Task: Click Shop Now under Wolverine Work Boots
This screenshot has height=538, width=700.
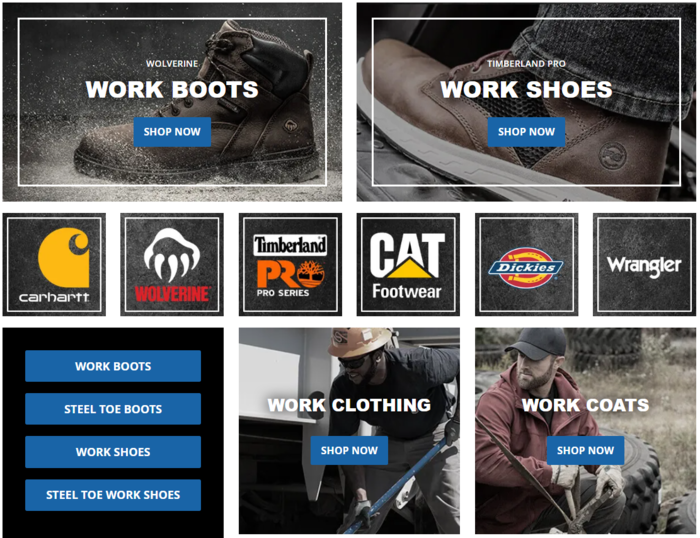Action: (x=172, y=132)
